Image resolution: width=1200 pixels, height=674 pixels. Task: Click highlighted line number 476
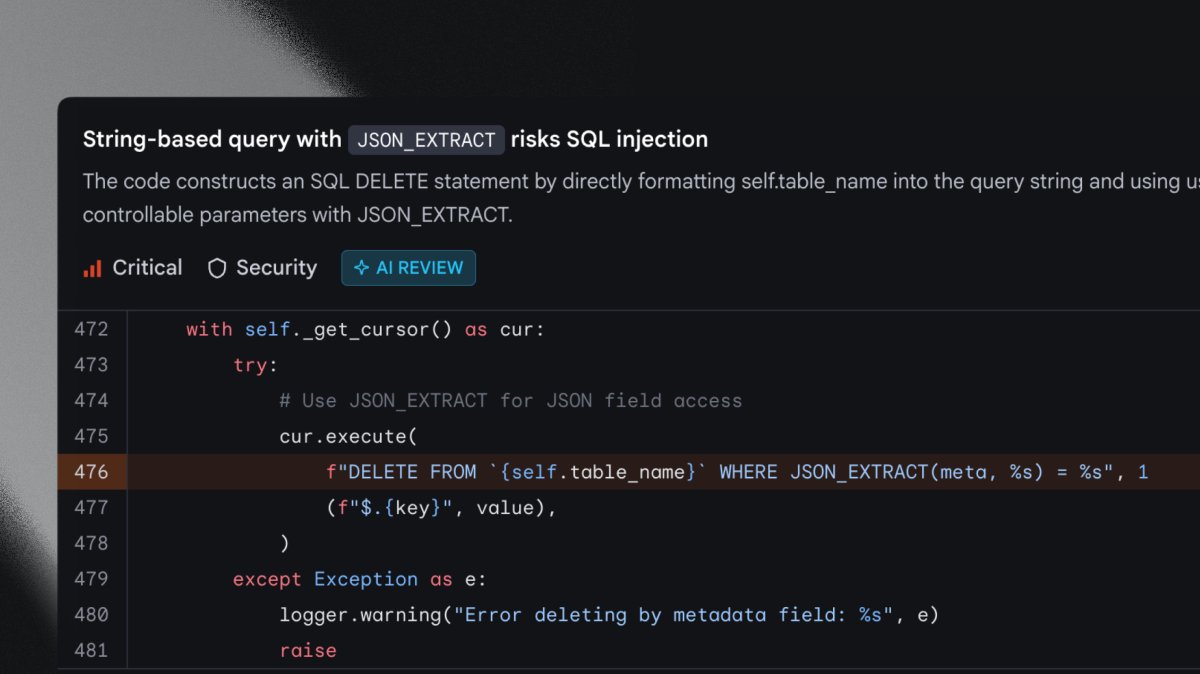(x=91, y=472)
